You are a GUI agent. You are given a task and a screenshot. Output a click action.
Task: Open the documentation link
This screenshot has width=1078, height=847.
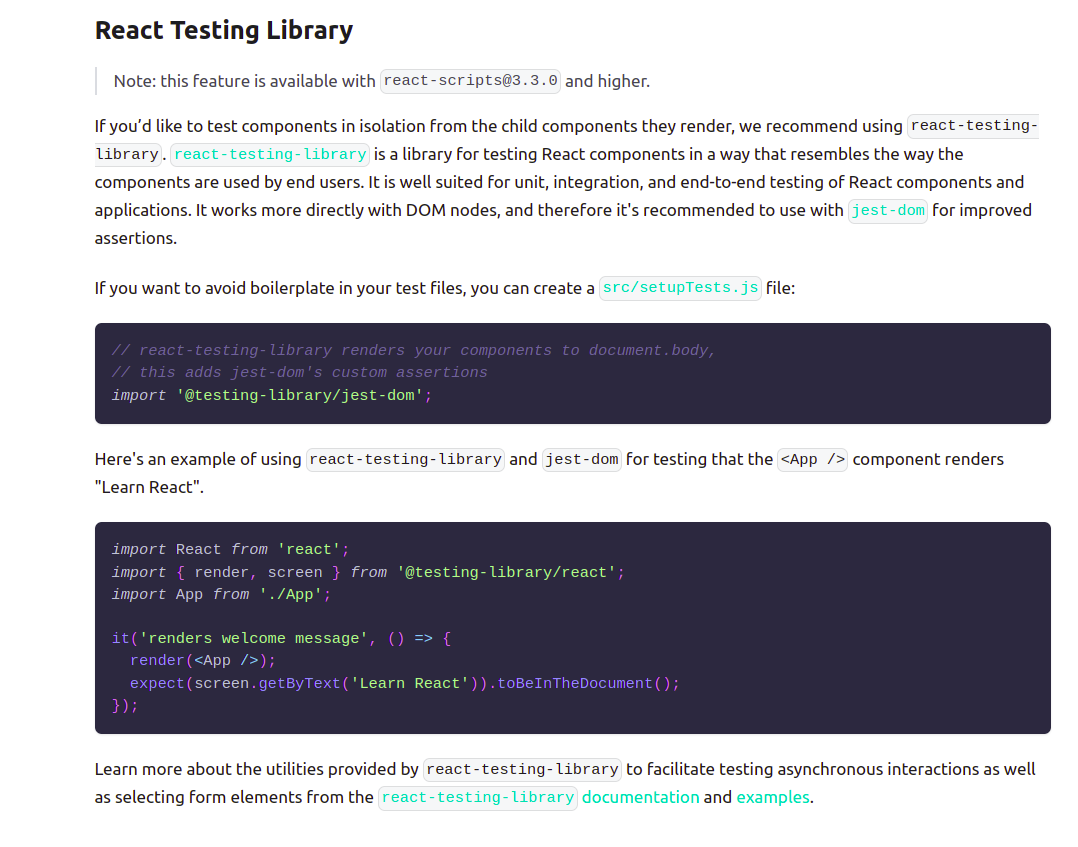tap(640, 798)
